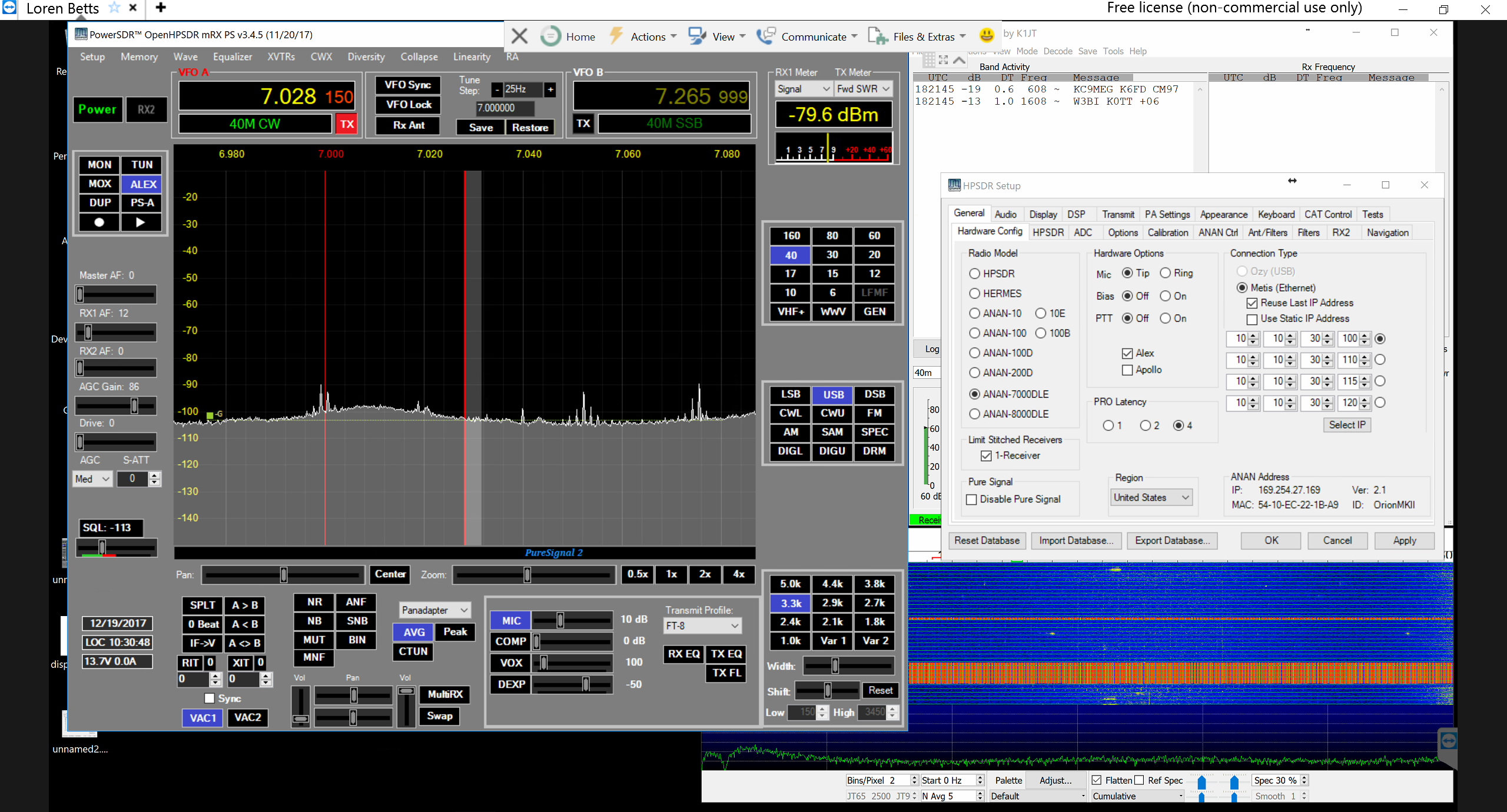The height and width of the screenshot is (812, 1507).
Task: Switch to the PA Settings tab
Action: (1167, 215)
